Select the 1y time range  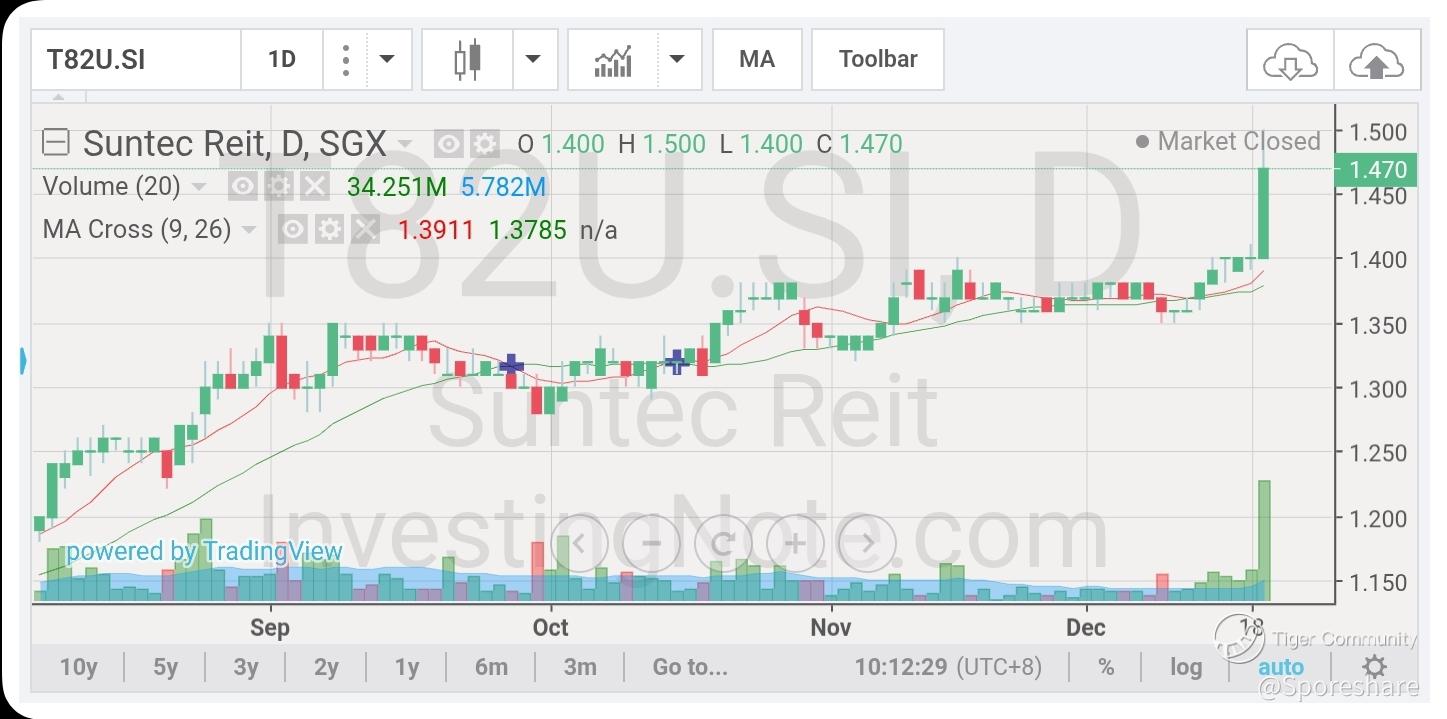click(x=406, y=667)
